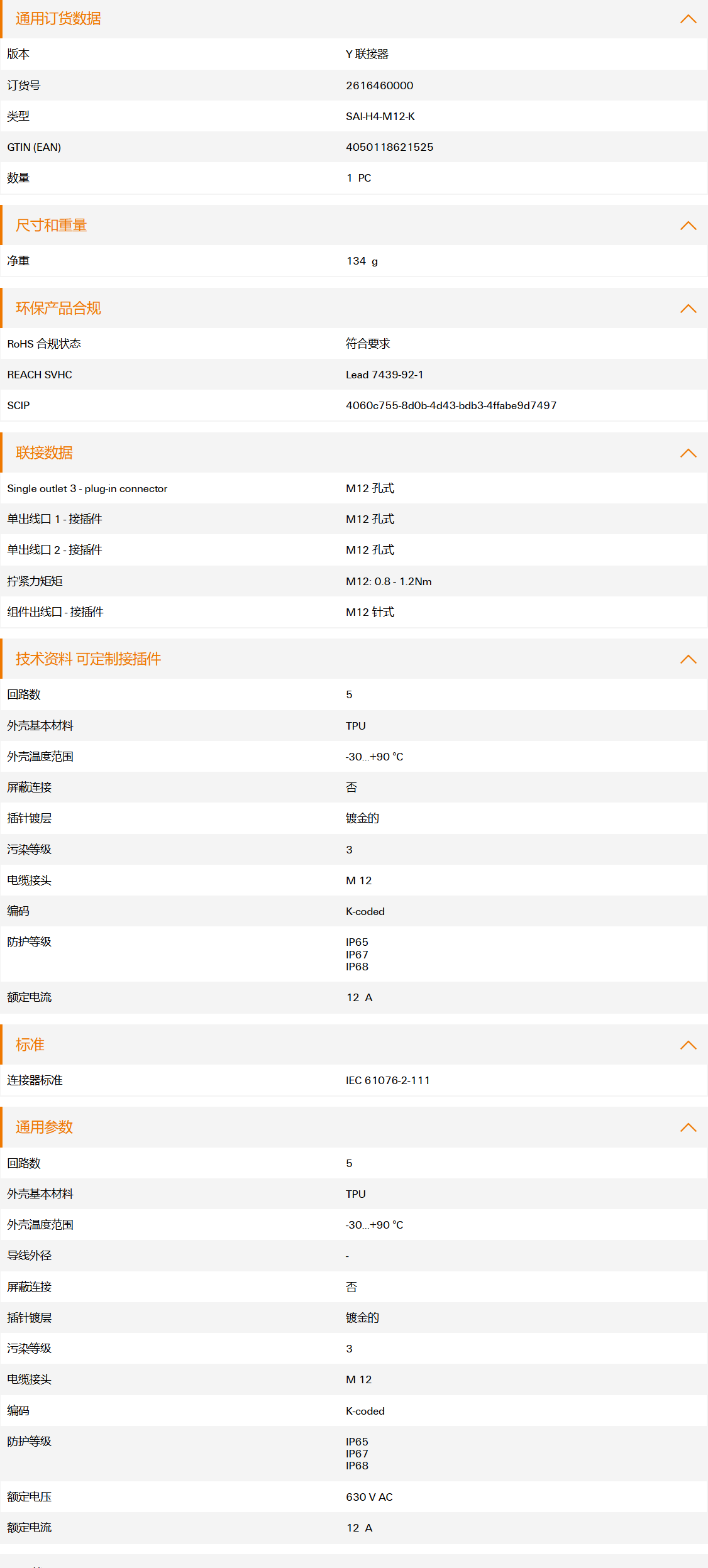The image size is (708, 1568).
Task: Collapse the 标准 section chevron
Action: (x=689, y=1045)
